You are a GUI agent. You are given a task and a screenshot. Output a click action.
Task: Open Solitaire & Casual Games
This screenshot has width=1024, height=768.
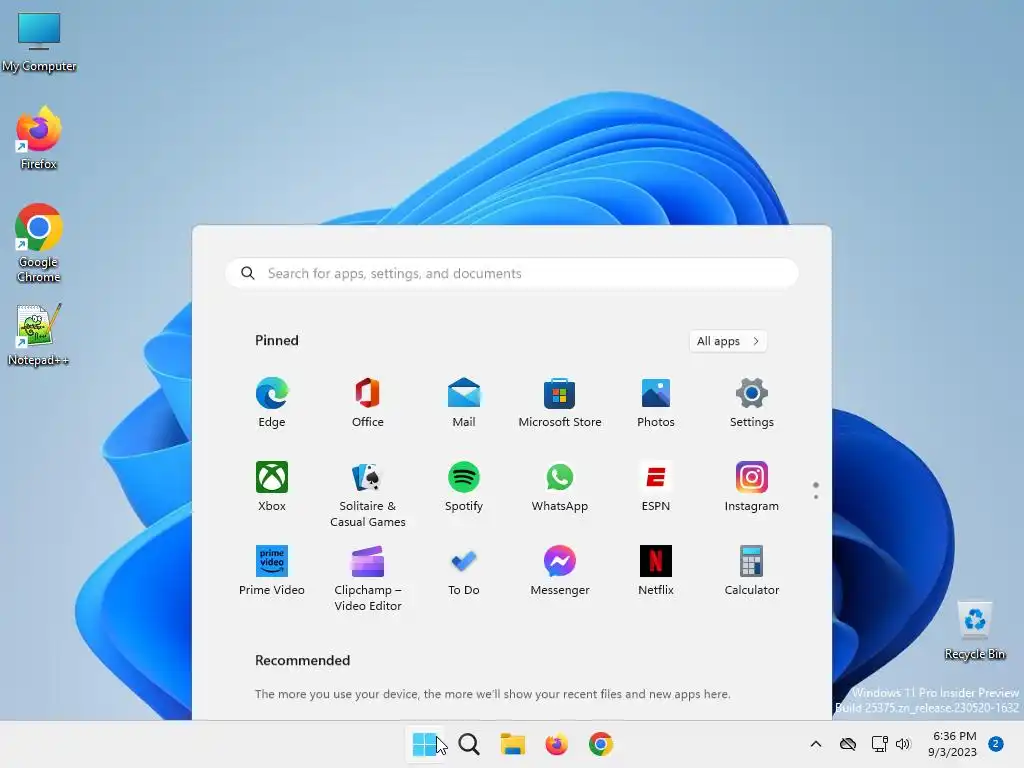[x=368, y=494]
